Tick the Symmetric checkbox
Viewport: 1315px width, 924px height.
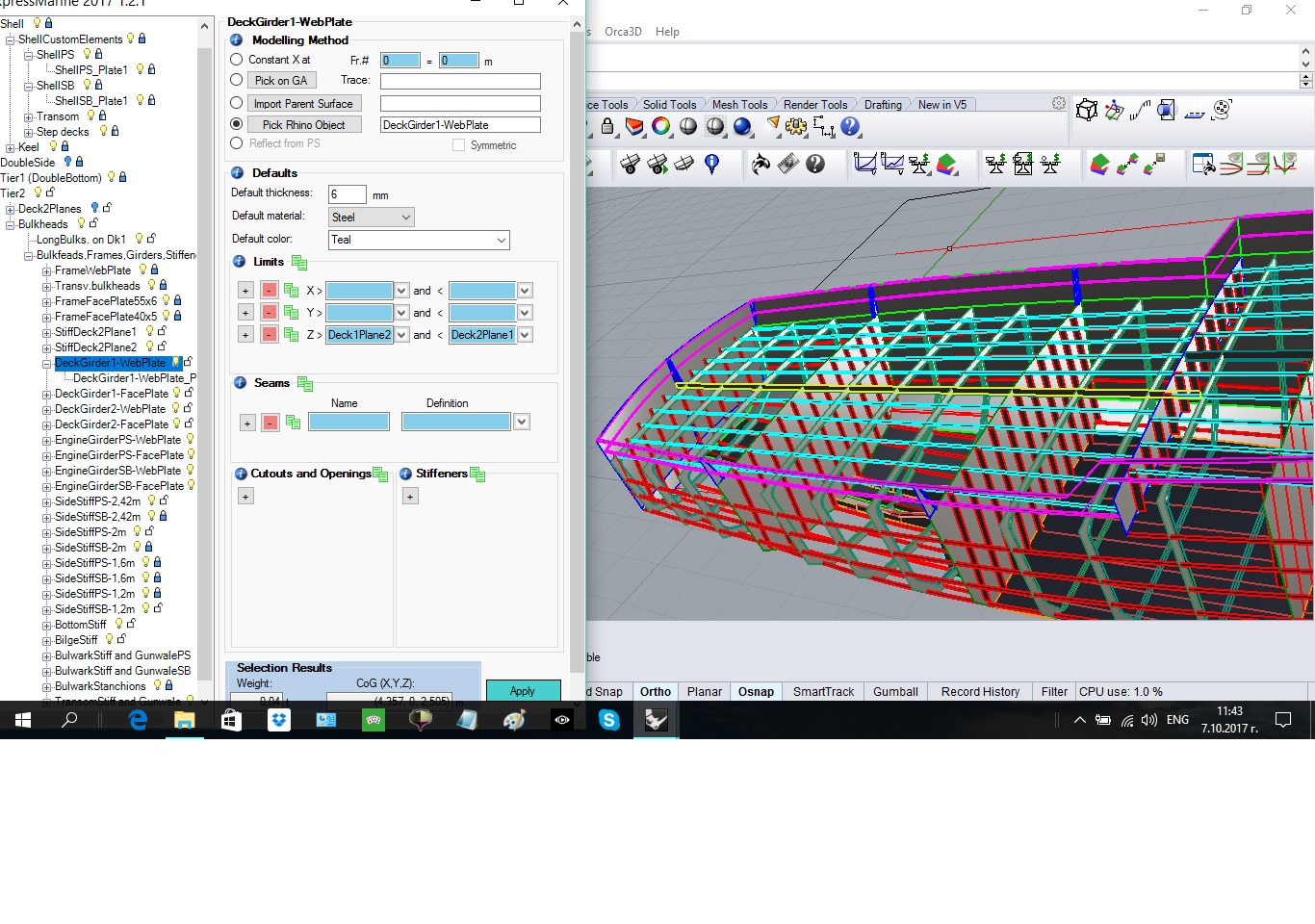coord(459,145)
